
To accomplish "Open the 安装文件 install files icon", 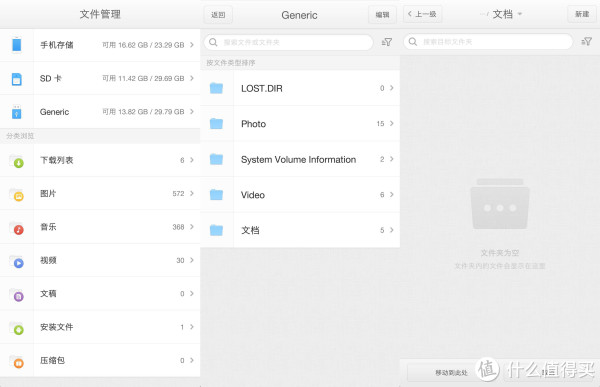I will 17,328.
